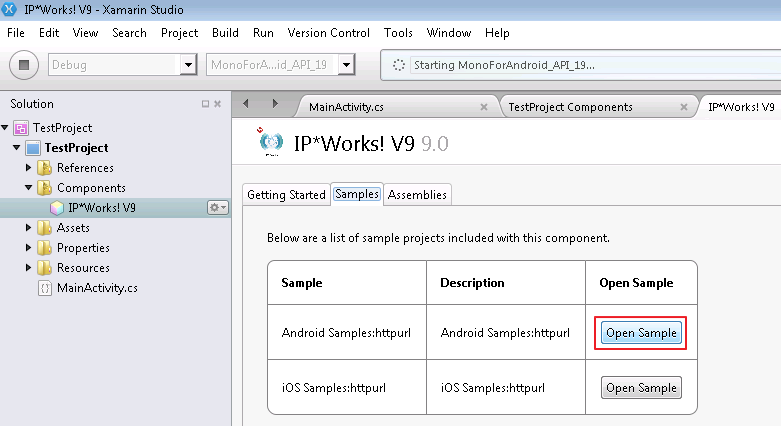Viewport: 781px width, 426px height.
Task: Switch to the Assemblies tab
Action: pyautogui.click(x=417, y=195)
